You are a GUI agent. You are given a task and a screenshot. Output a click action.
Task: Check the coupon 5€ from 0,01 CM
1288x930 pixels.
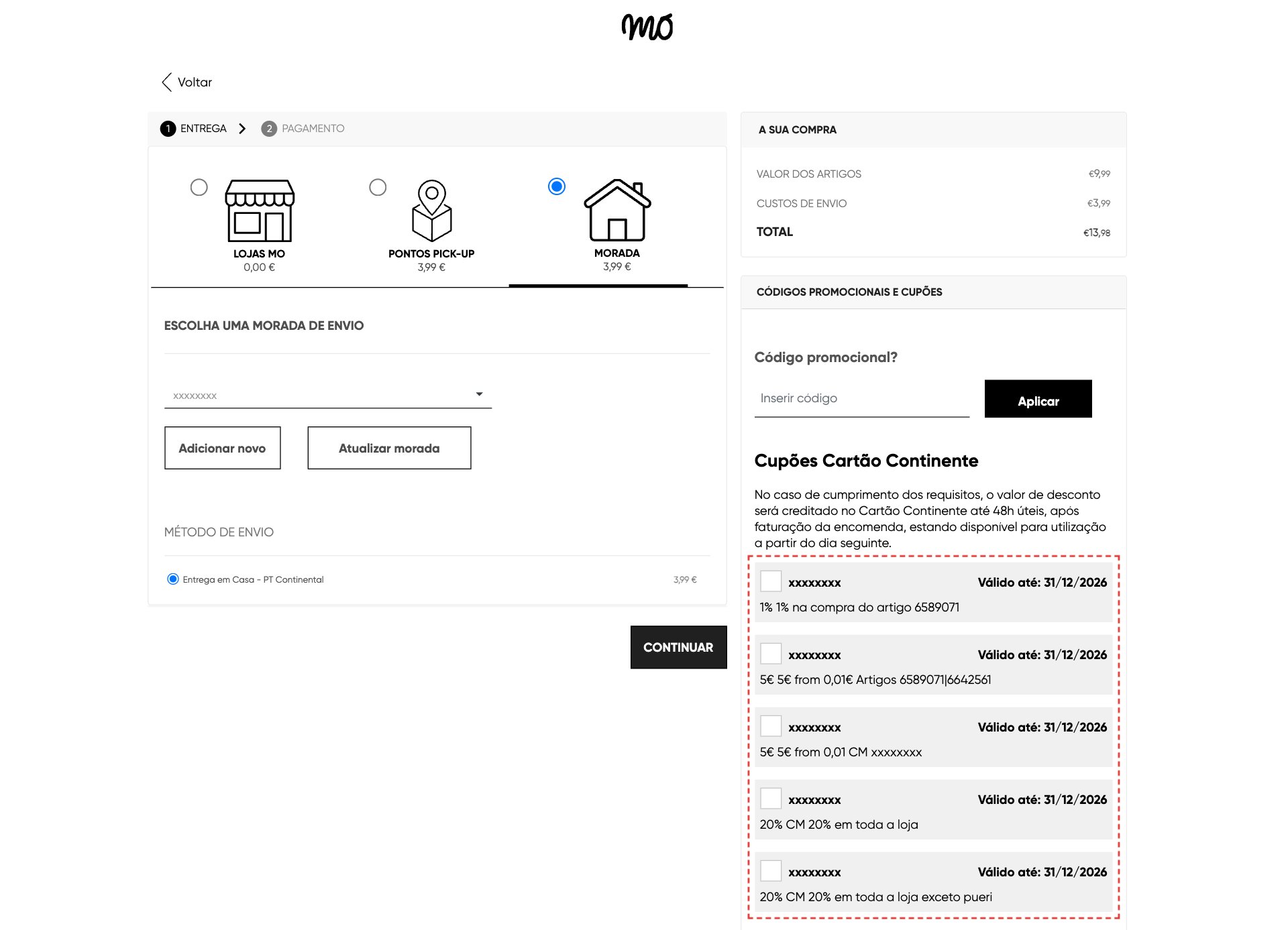[771, 725]
